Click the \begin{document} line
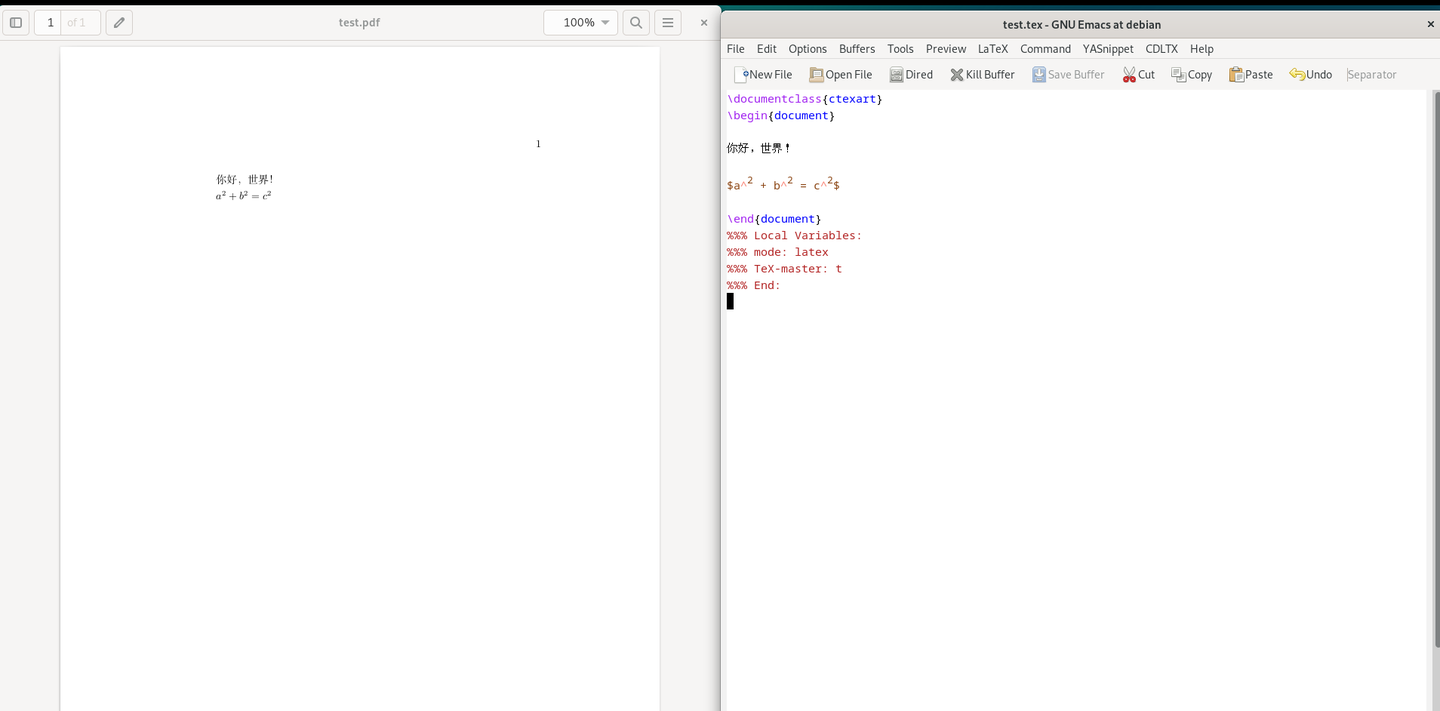1440x711 pixels. click(781, 116)
